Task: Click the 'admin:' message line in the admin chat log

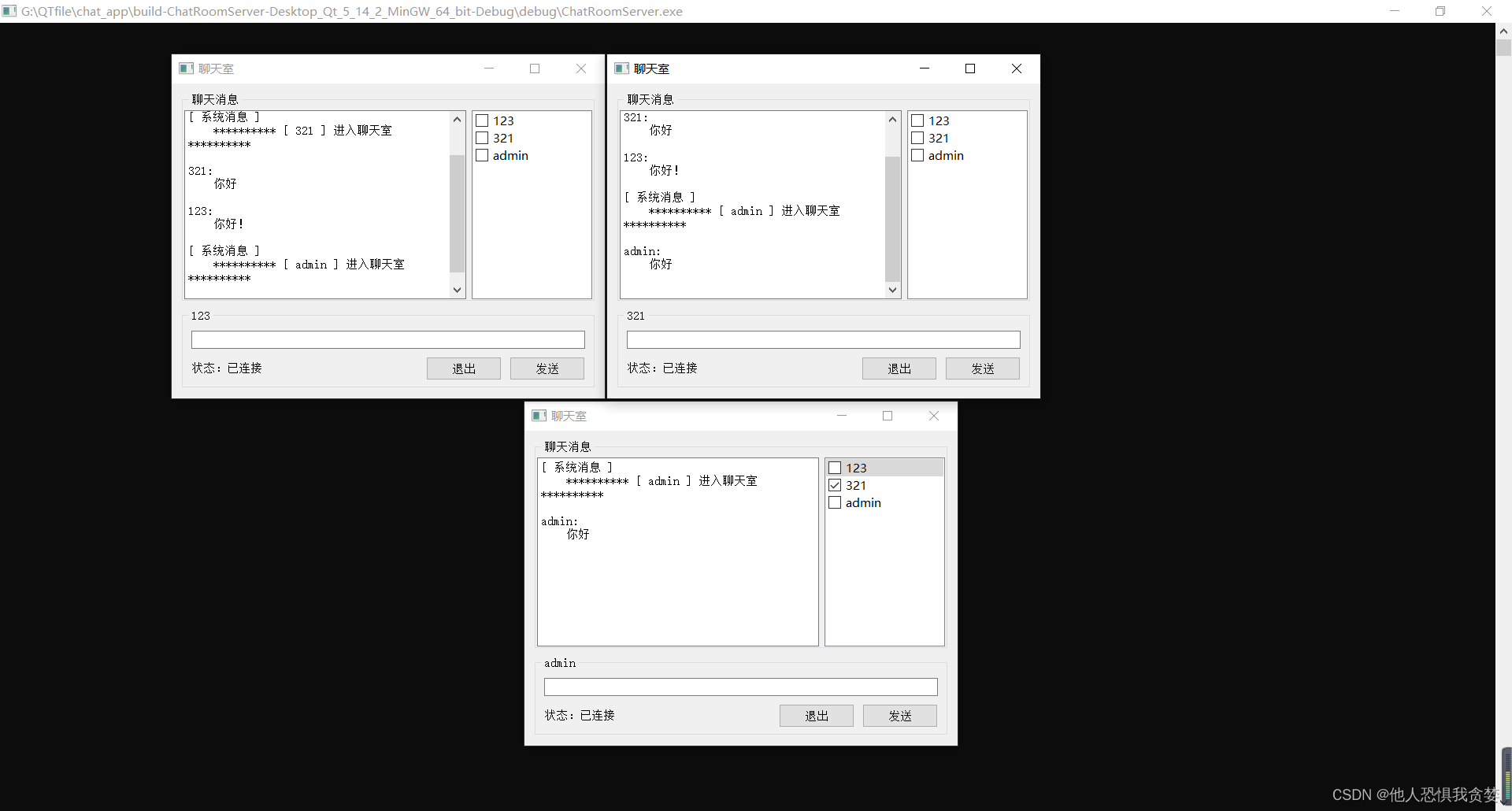Action: click(560, 521)
